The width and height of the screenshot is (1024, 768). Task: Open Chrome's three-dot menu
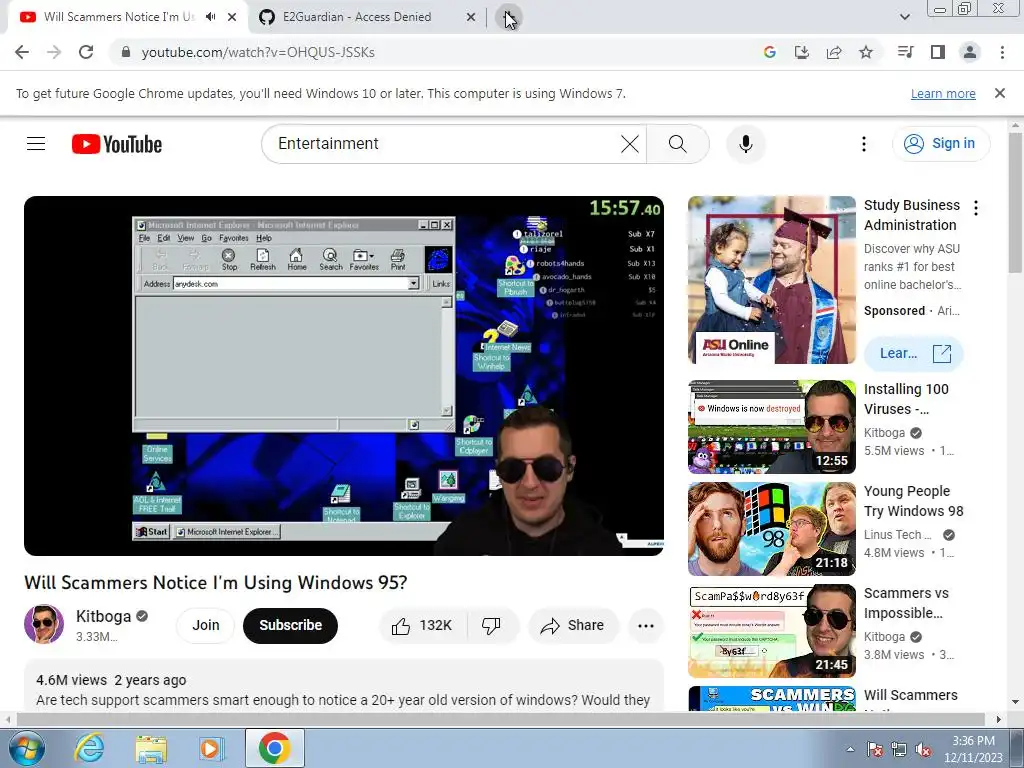[1002, 52]
